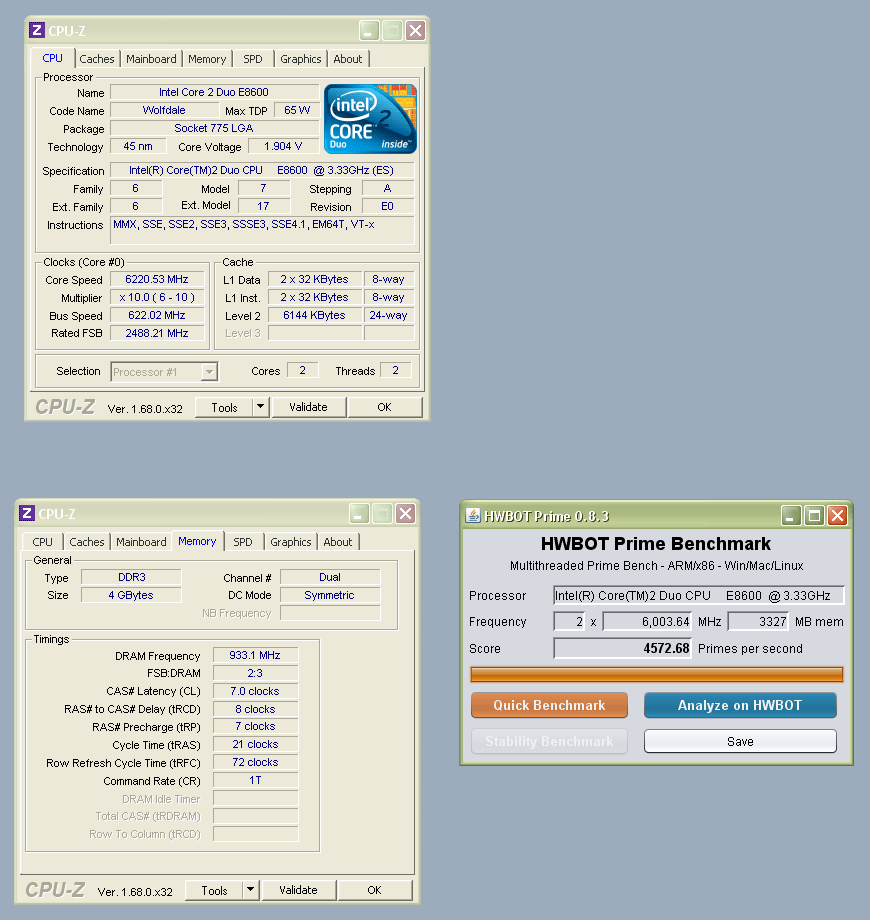Click the Core Speed value 6220.53 MHz

pyautogui.click(x=157, y=279)
